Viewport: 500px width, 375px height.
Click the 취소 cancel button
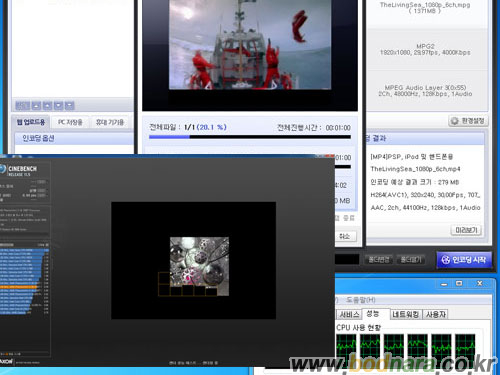click(345, 236)
